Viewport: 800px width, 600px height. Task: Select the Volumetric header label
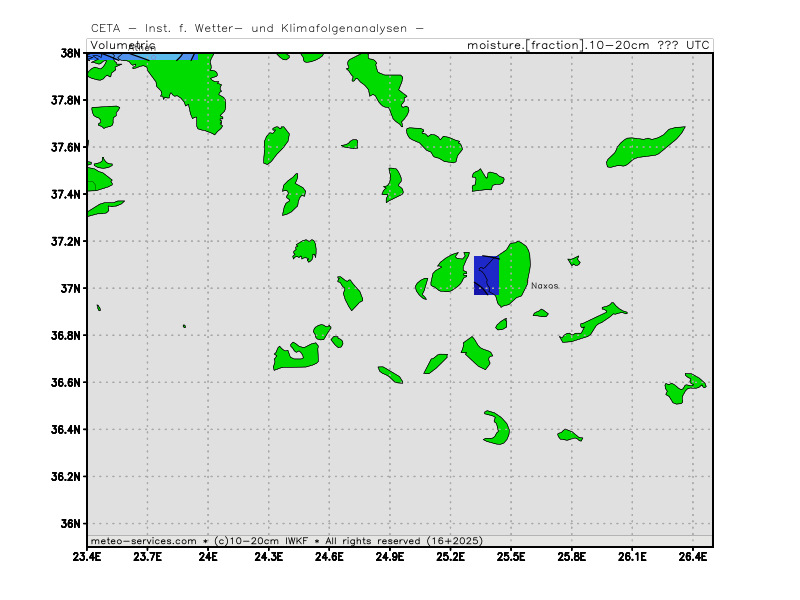tap(123, 45)
